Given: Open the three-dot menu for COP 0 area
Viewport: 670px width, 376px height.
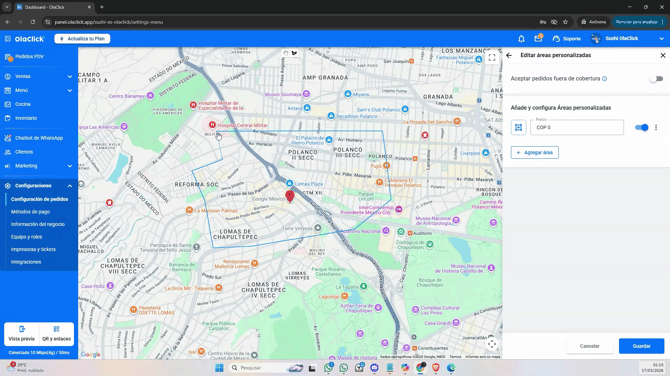Looking at the screenshot, I should pyautogui.click(x=656, y=127).
